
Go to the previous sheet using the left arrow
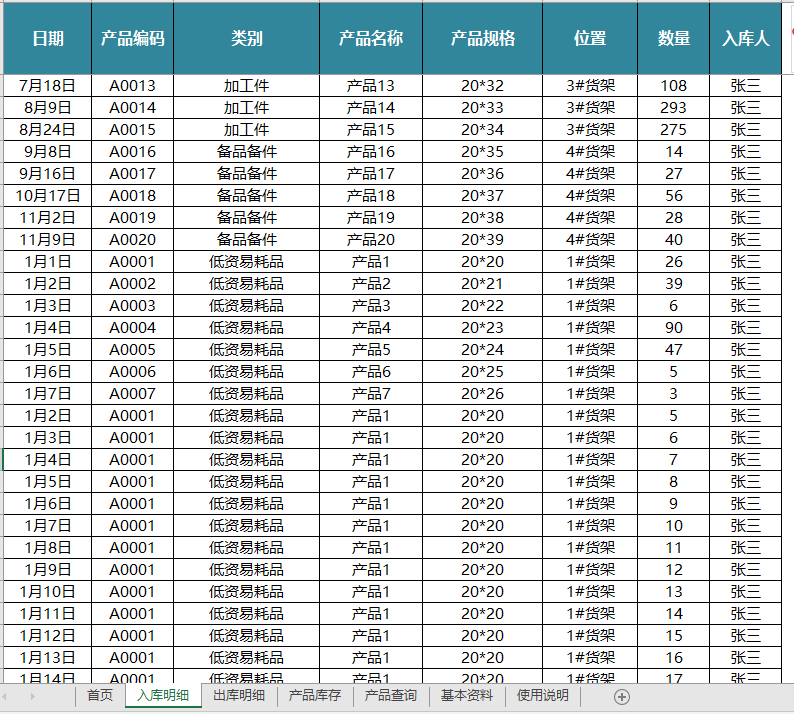click(x=4, y=696)
